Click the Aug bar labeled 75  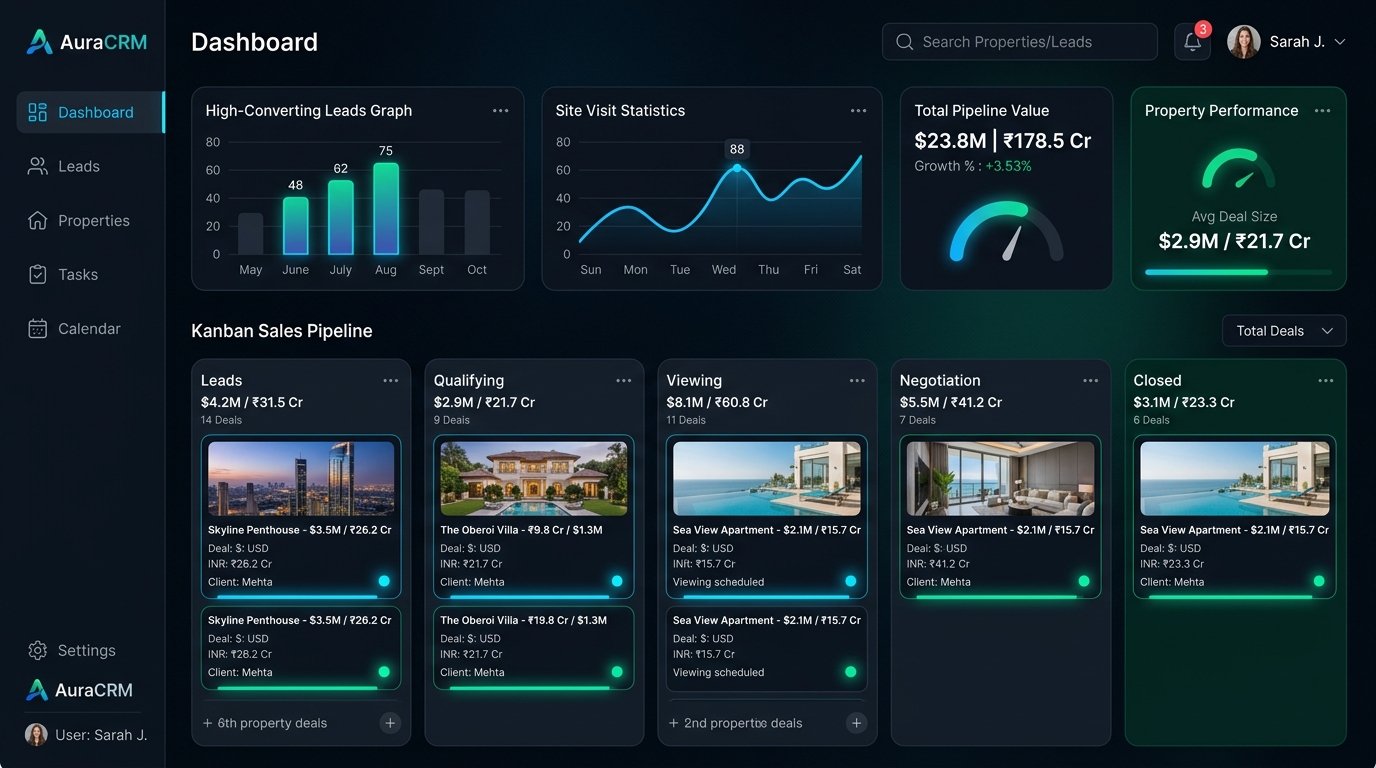click(386, 209)
